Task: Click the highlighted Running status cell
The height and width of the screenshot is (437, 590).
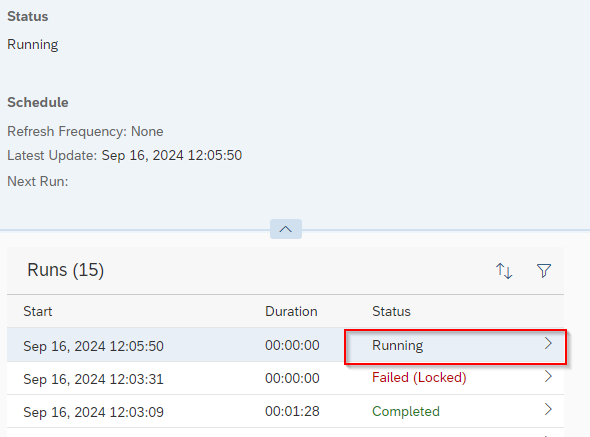Action: click(x=455, y=347)
